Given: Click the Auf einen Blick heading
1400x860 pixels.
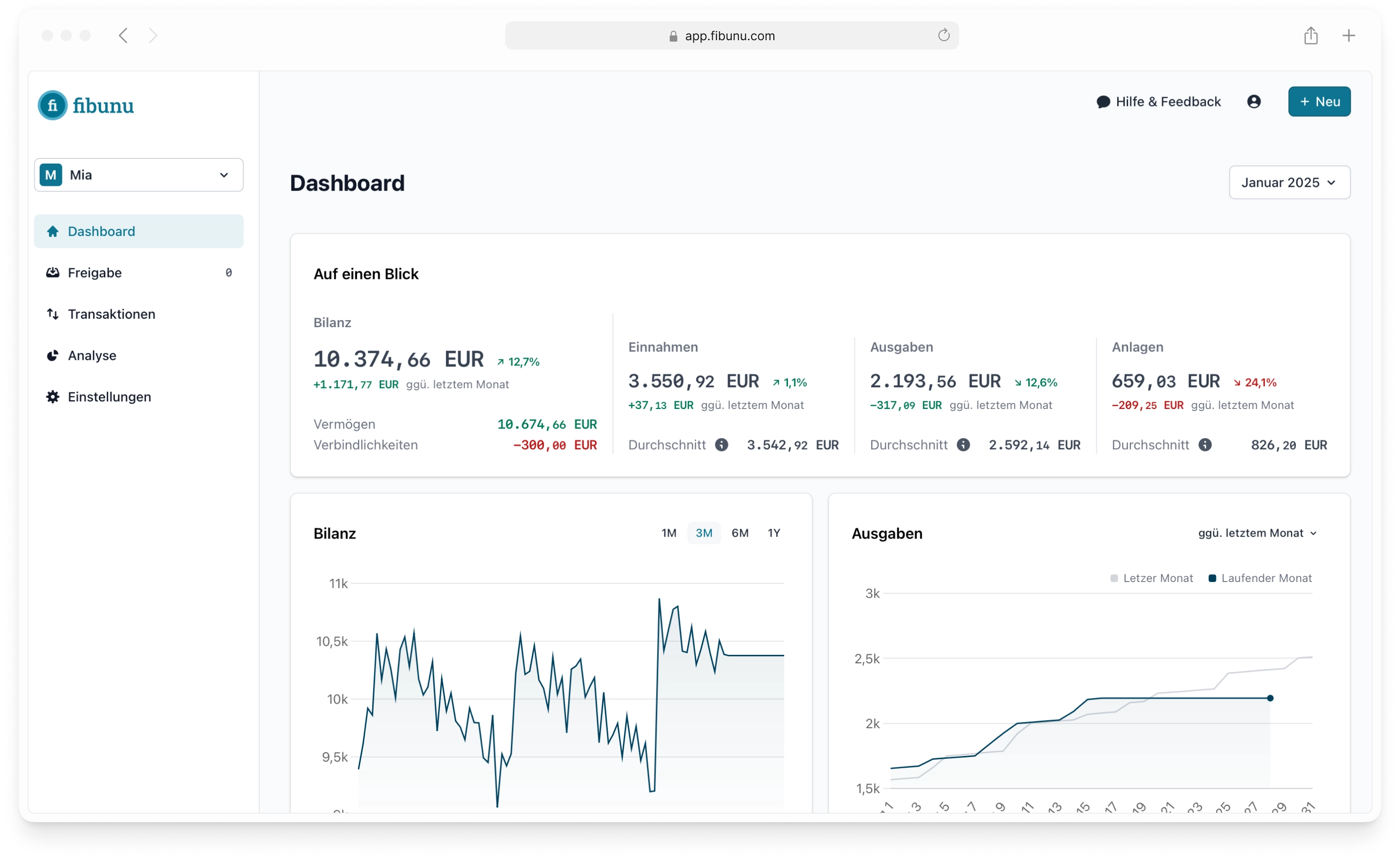Looking at the screenshot, I should point(366,274).
